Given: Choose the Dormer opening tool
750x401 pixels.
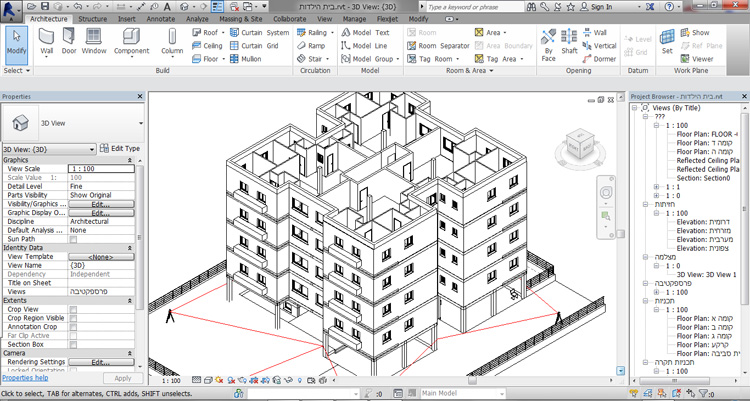Looking at the screenshot, I should (x=600, y=59).
